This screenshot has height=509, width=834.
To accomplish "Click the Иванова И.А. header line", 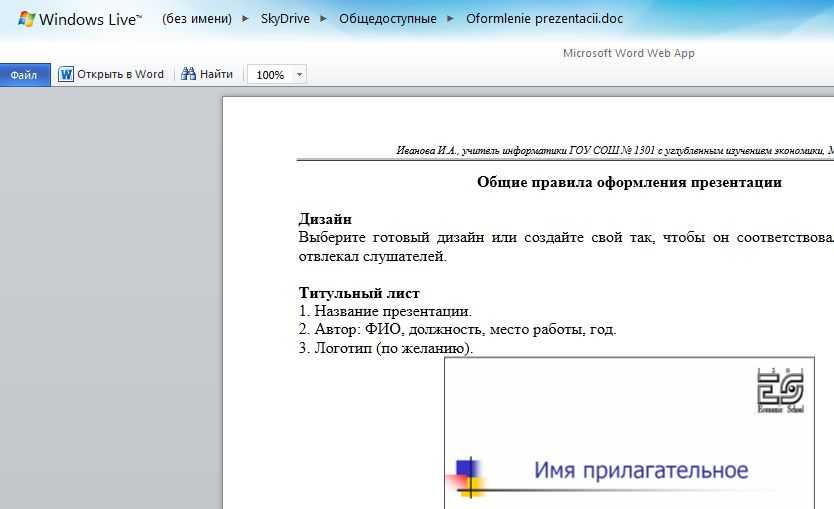I will [614, 150].
